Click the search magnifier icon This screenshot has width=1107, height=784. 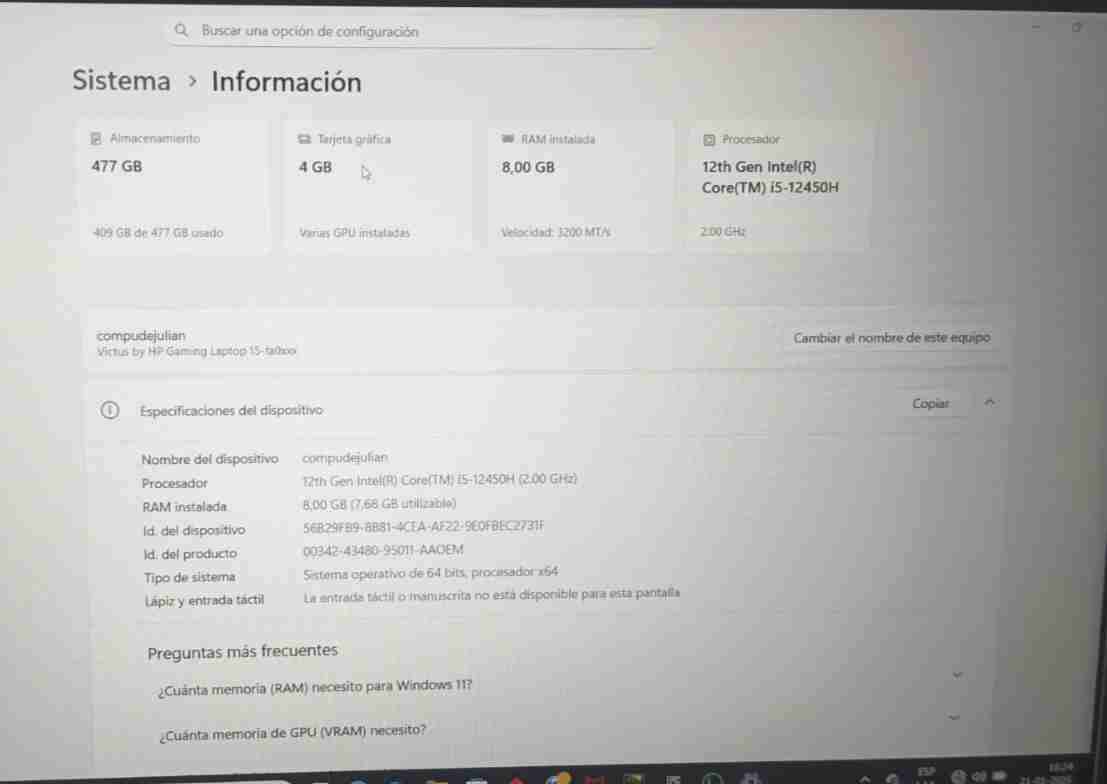[181, 30]
